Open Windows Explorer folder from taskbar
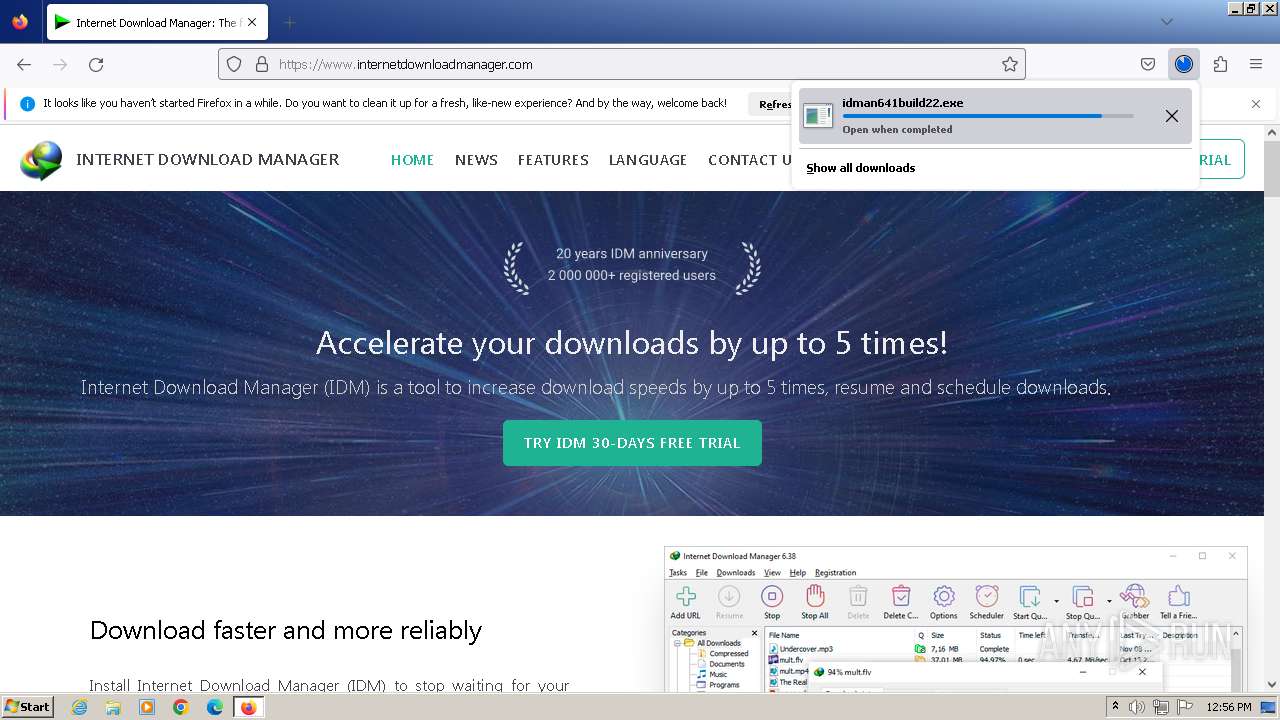Viewport: 1280px width, 720px height. pos(113,707)
